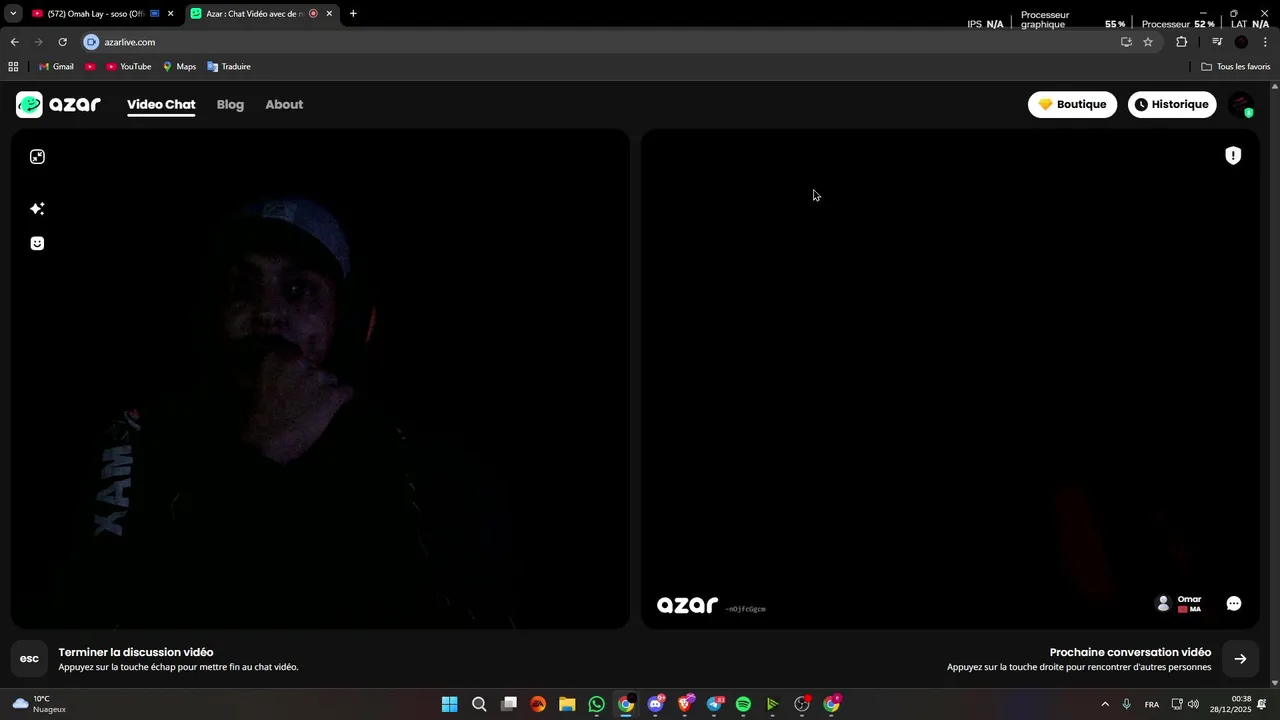
Task: Open the Windows Start menu
Action: click(450, 704)
